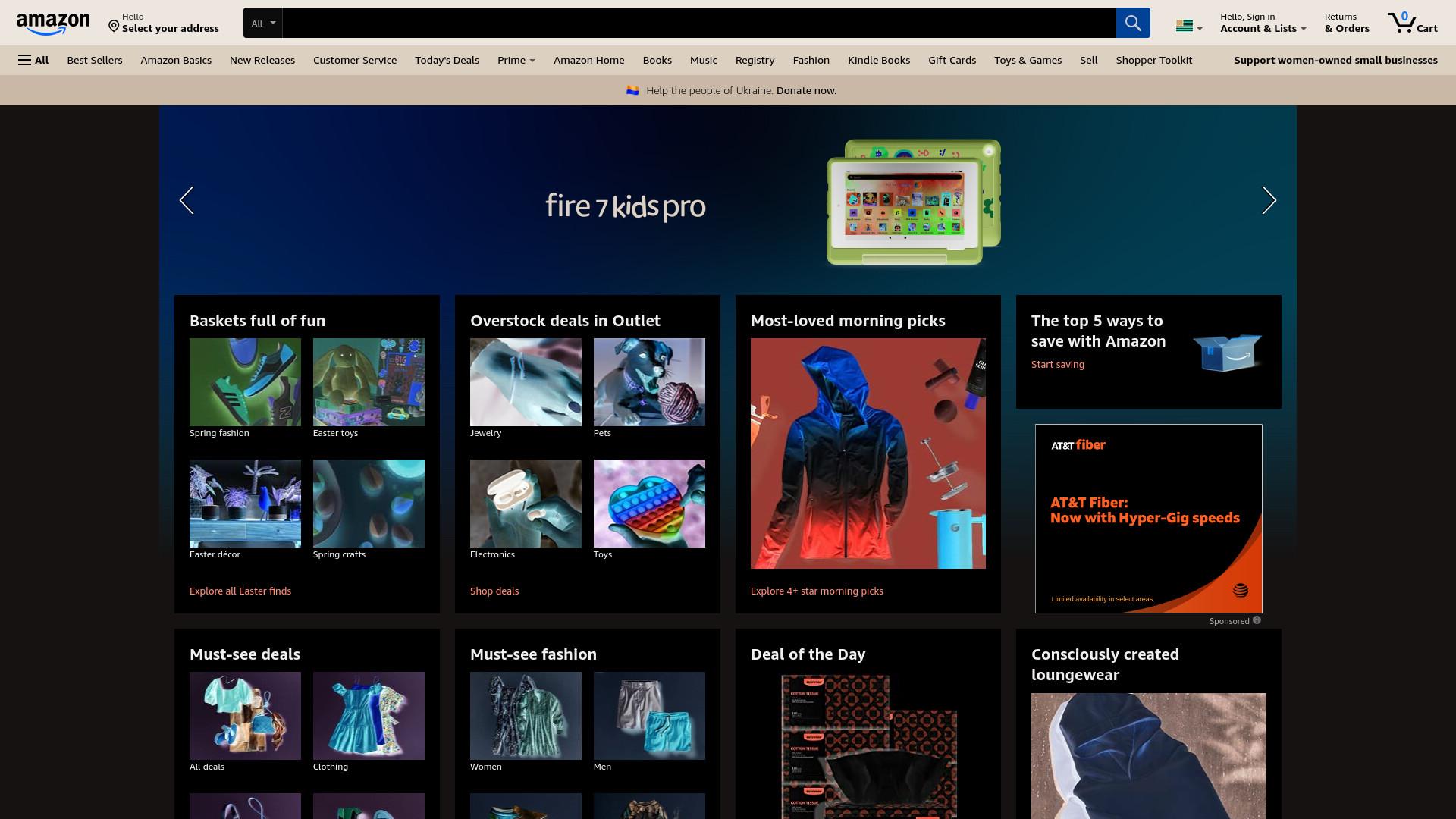Open Customer Service page
The height and width of the screenshot is (819, 1456).
coord(355,60)
